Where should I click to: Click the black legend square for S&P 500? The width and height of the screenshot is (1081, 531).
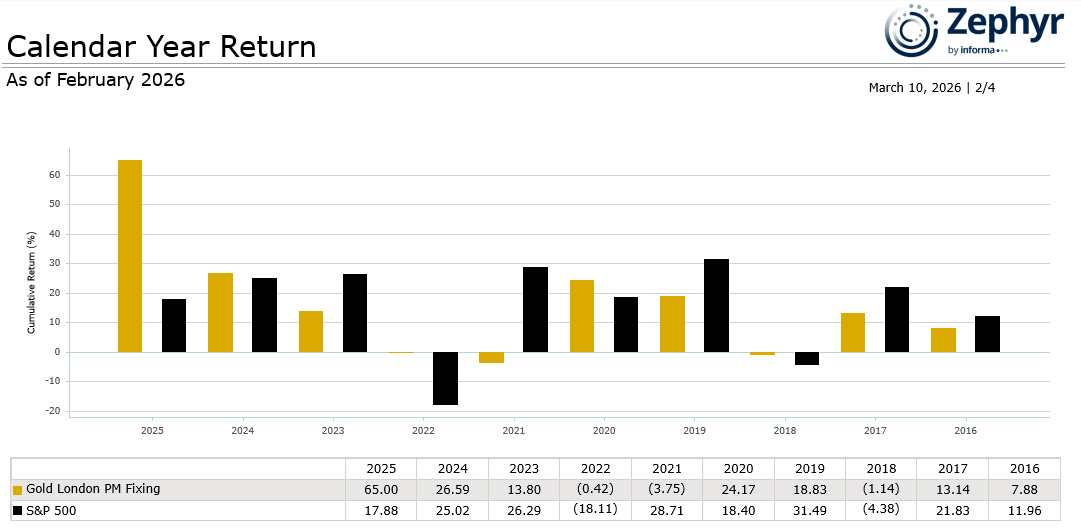coord(17,511)
